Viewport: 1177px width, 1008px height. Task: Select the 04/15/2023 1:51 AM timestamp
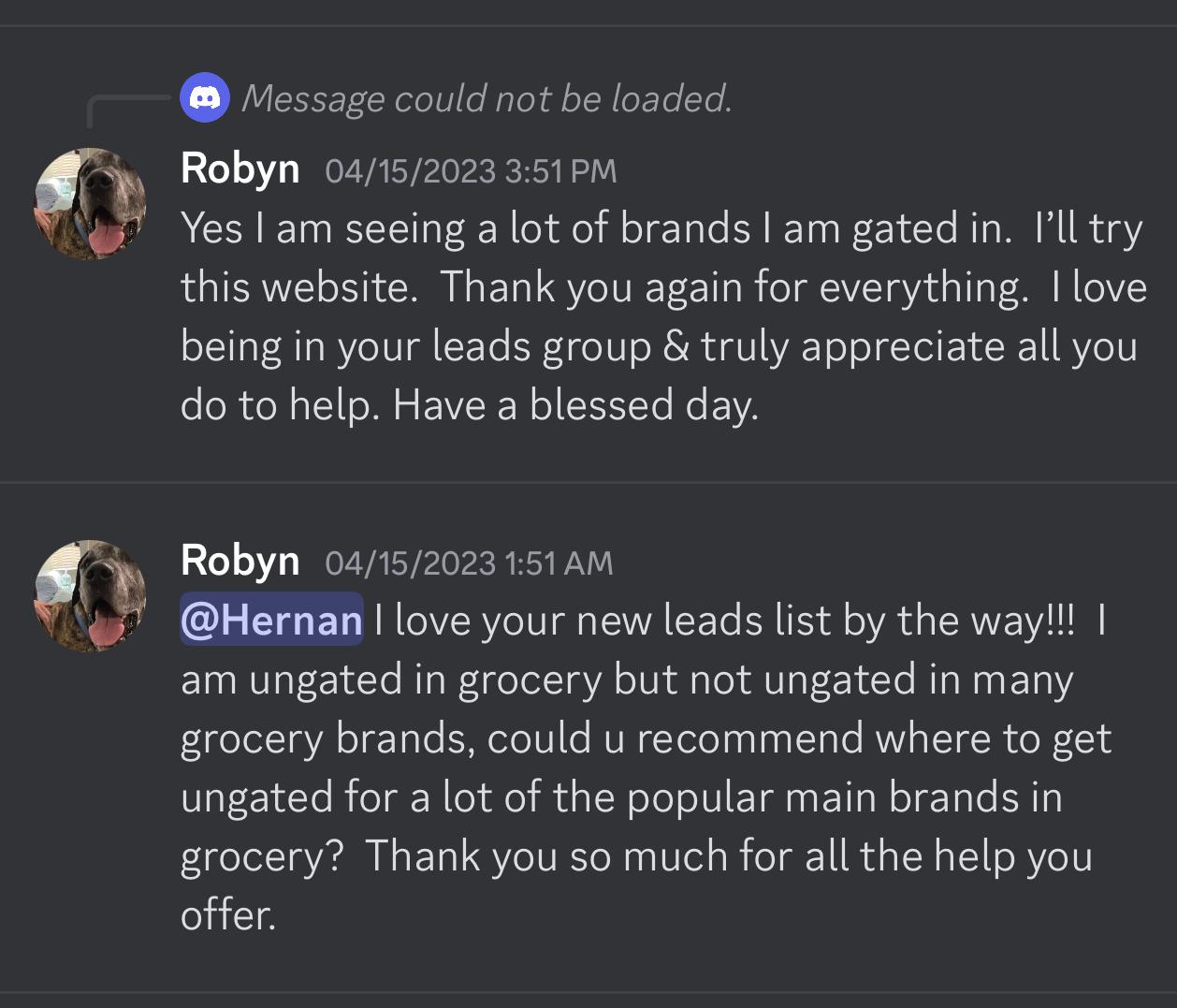(x=468, y=563)
